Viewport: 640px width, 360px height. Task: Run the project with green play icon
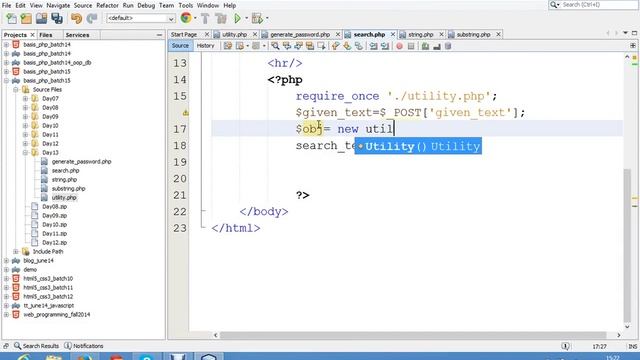point(237,18)
